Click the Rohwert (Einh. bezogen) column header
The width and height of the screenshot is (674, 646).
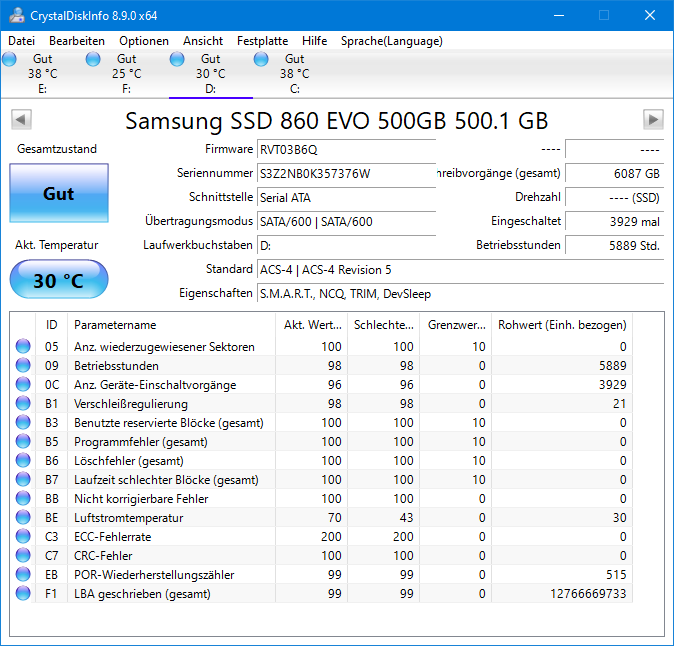(x=562, y=325)
